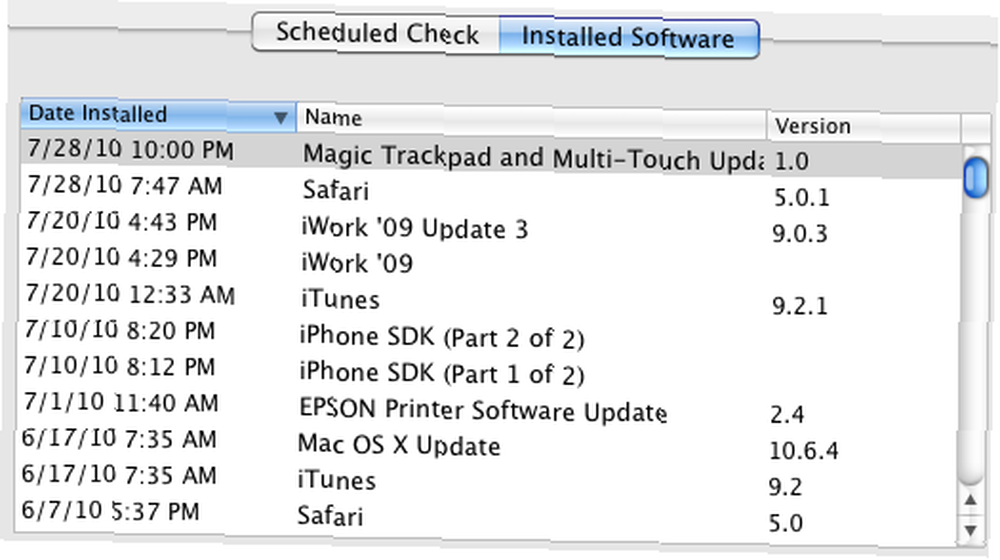The image size is (1000, 560).
Task: Select Safari in the 7/28/10 7:47 AM row
Action: pyautogui.click(x=335, y=190)
